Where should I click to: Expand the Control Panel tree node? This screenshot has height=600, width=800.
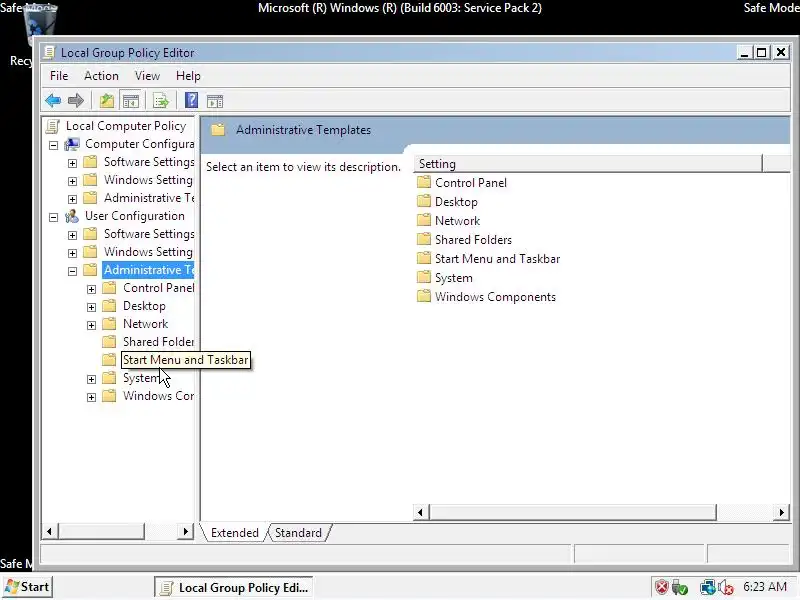(x=91, y=289)
